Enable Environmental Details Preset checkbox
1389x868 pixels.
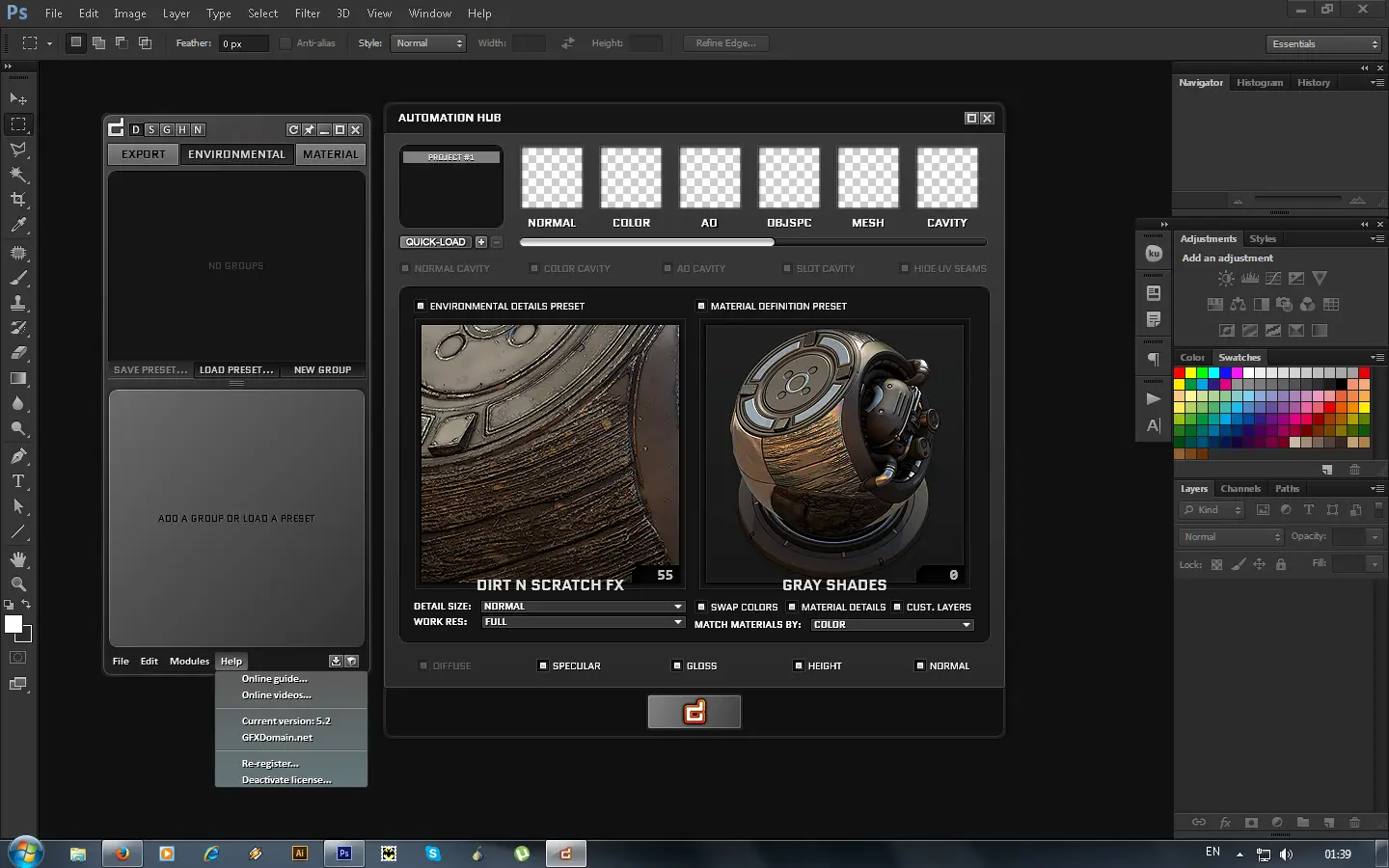click(x=421, y=307)
